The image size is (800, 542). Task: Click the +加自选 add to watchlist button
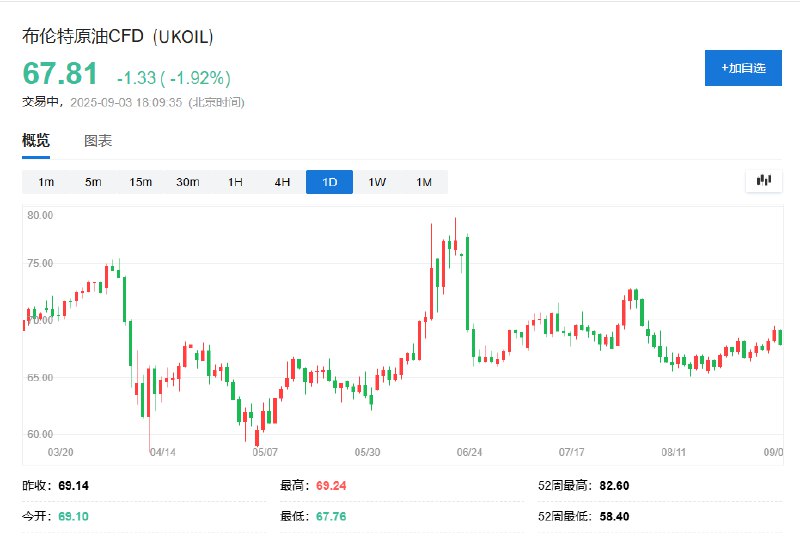coord(743,68)
